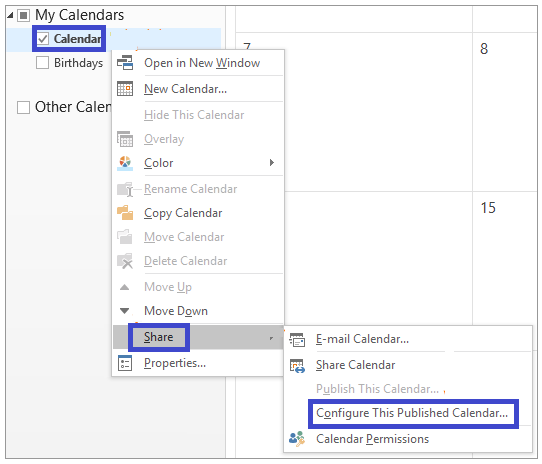The width and height of the screenshot is (542, 464).
Task: Click the Move Up triangle icon
Action: click(124, 287)
